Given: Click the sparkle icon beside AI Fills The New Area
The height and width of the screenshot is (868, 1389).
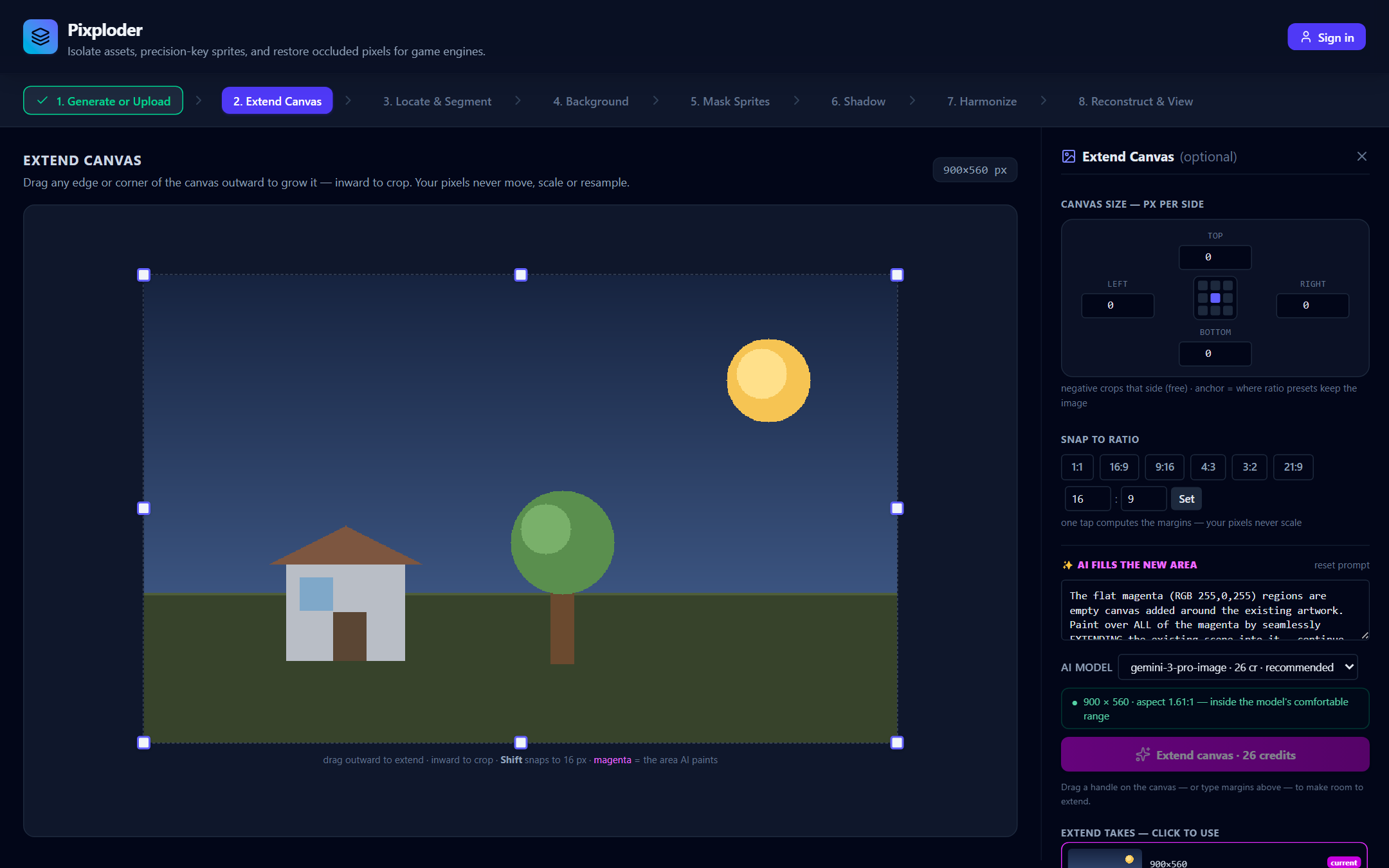Looking at the screenshot, I should (1067, 565).
